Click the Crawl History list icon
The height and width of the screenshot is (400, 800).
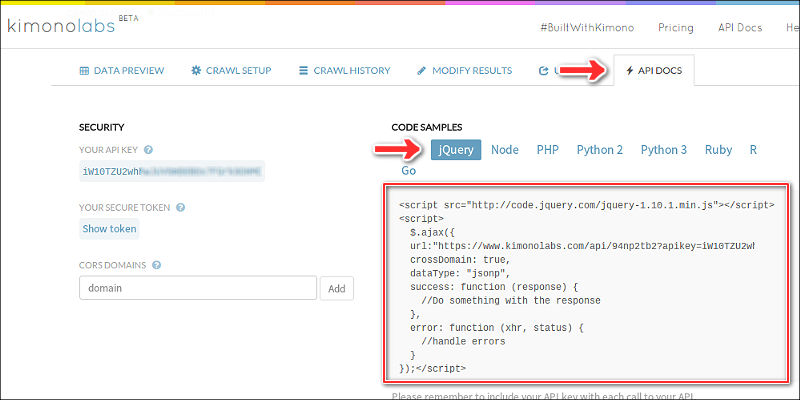point(304,70)
